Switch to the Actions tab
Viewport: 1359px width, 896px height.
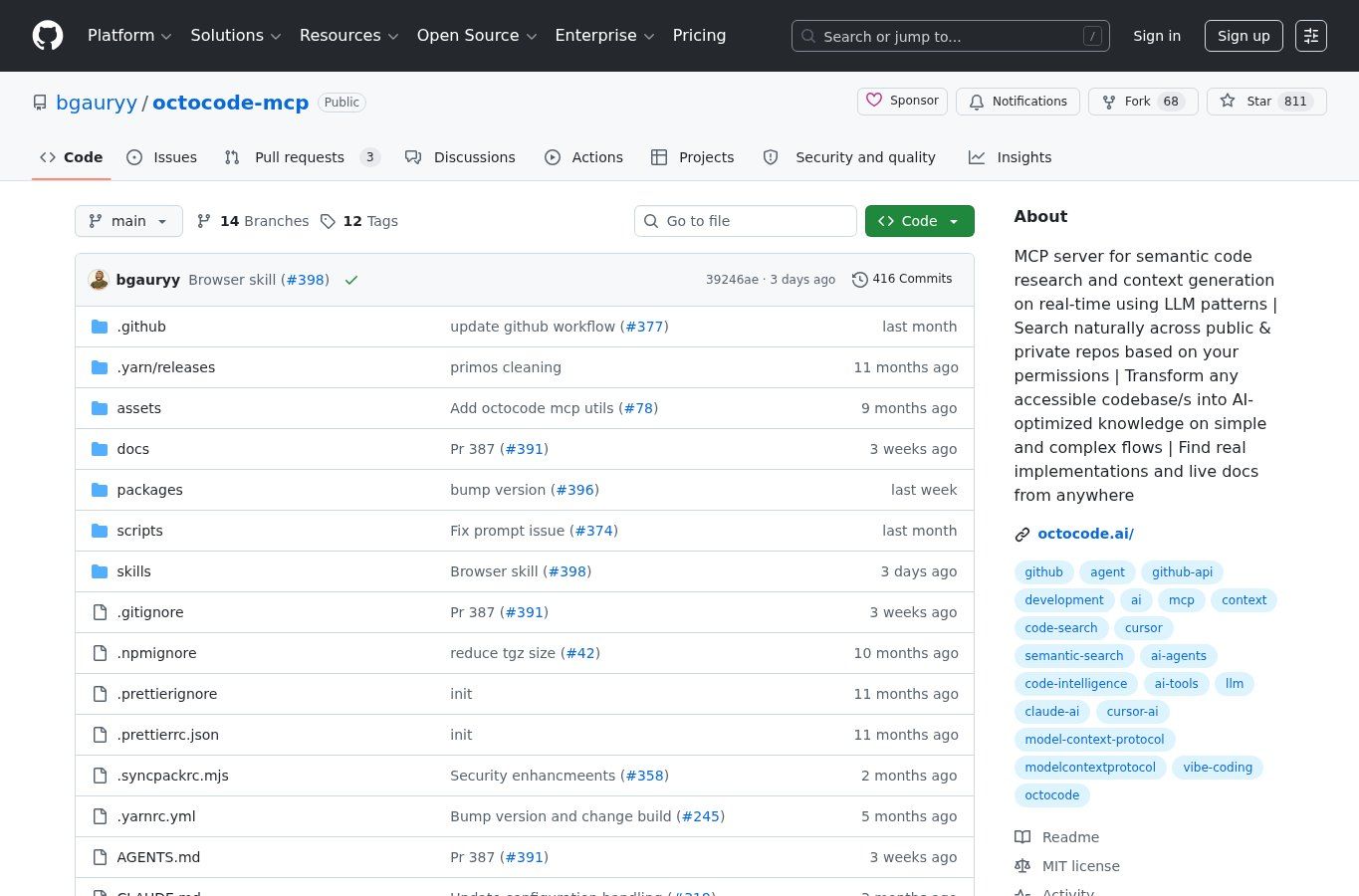[x=583, y=157]
